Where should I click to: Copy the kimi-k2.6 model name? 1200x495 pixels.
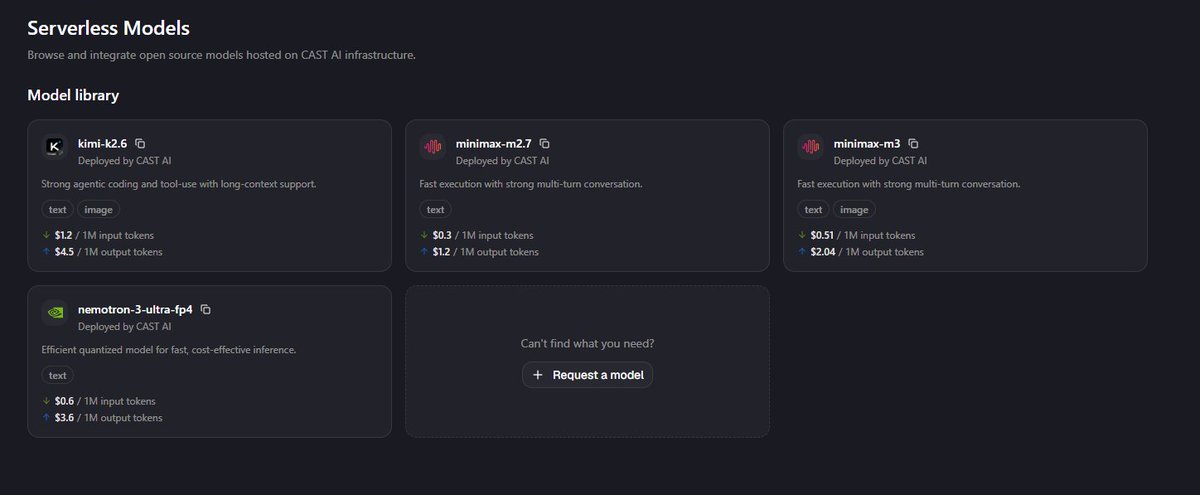140,144
